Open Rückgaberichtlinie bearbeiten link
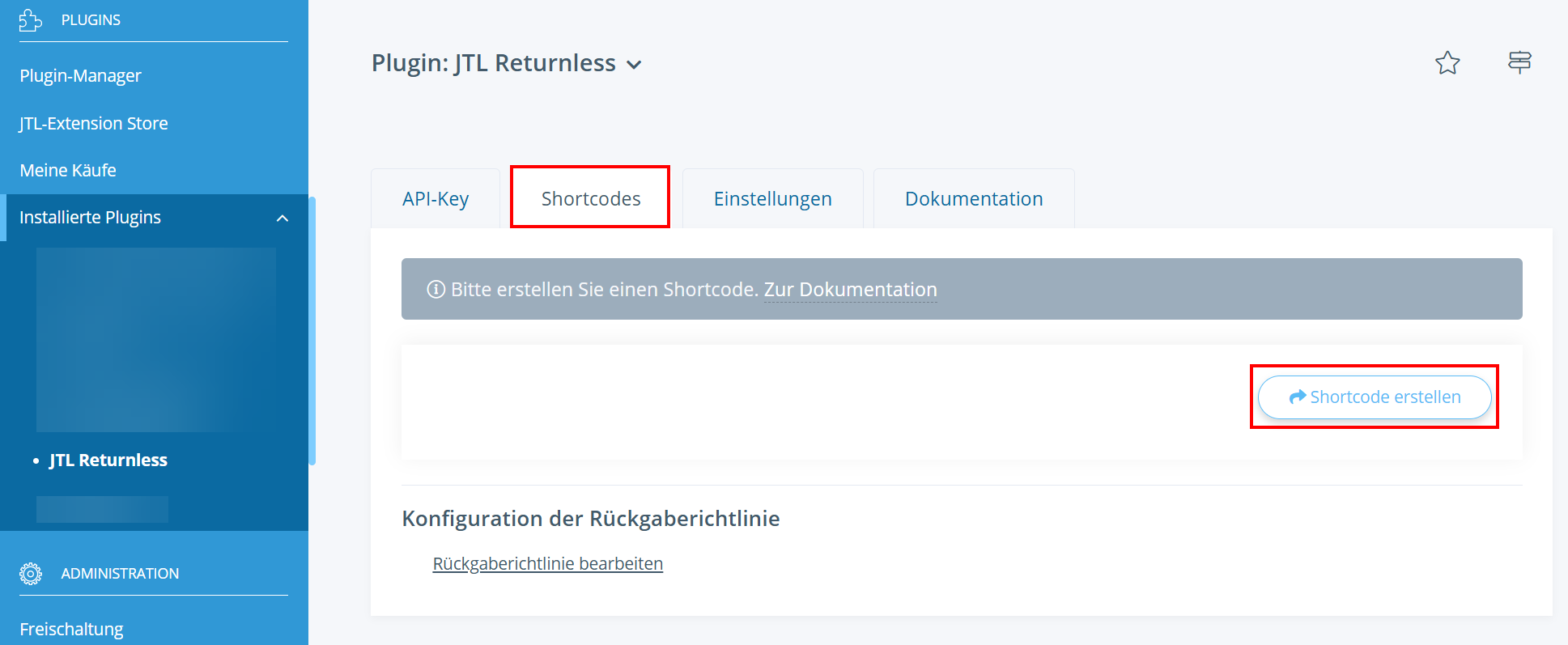 [548, 564]
